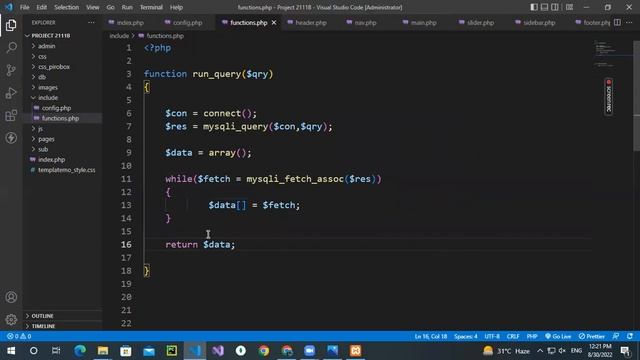Open the Help menu
640x360 pixels.
click(176, 7)
